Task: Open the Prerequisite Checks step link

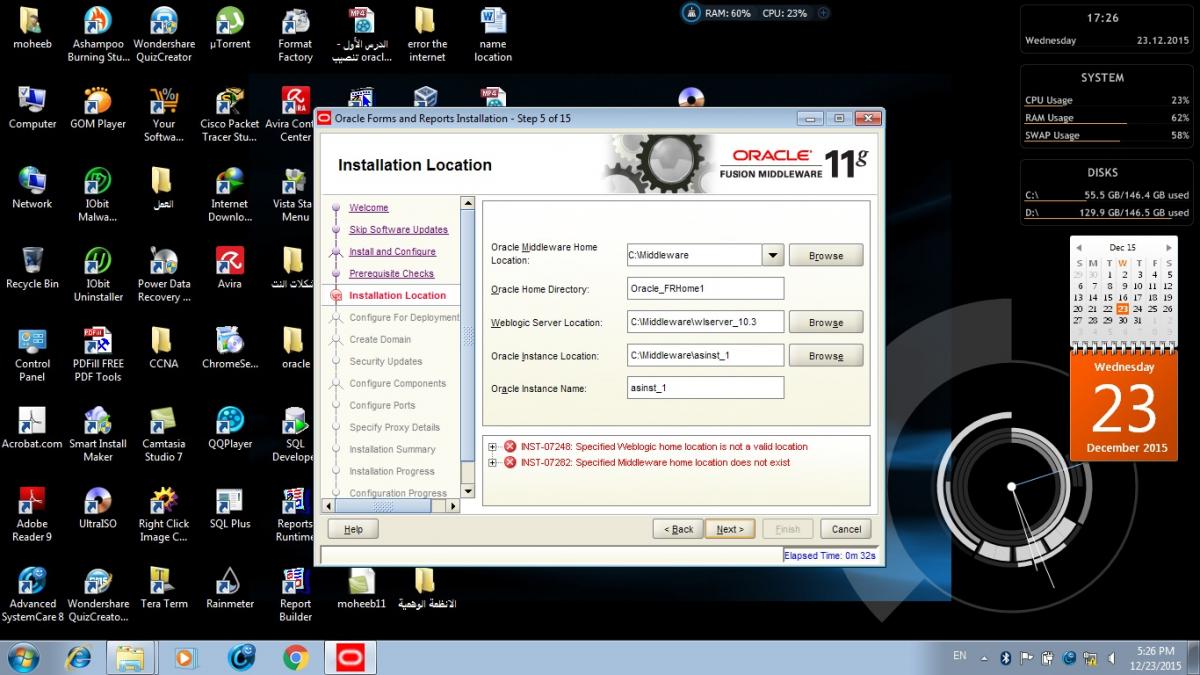Action: 391,274
